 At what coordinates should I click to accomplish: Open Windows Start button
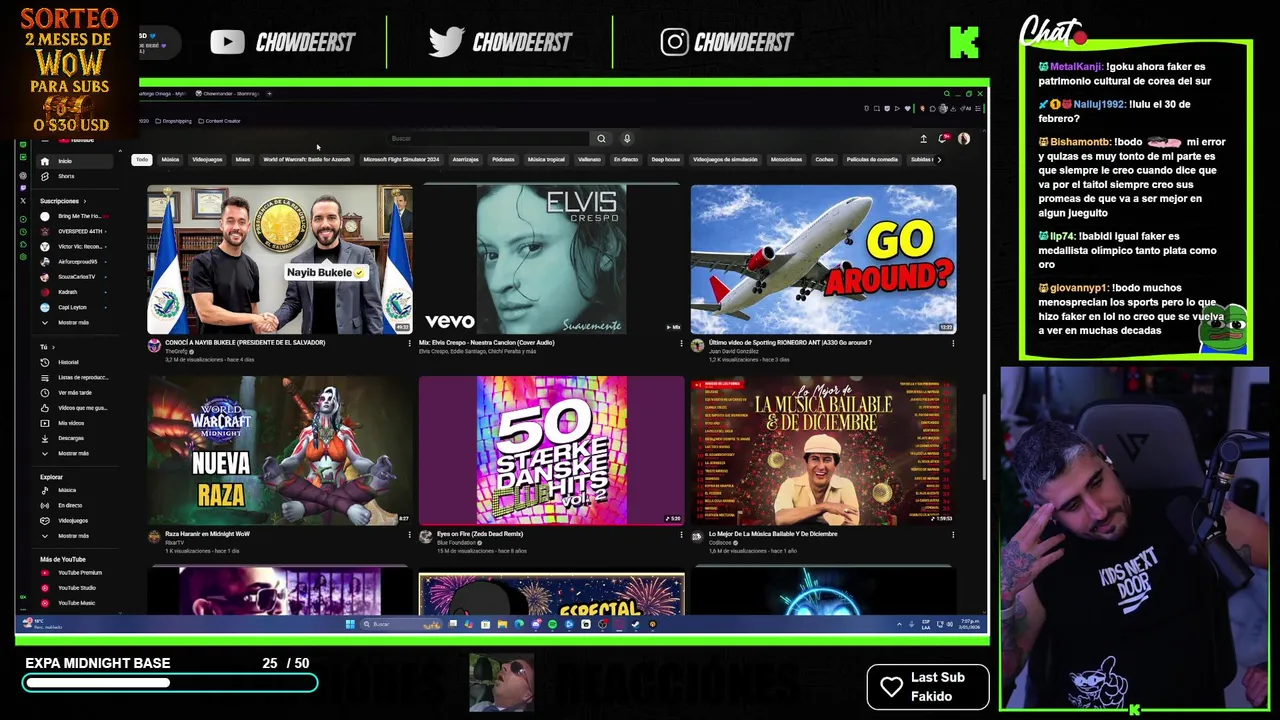(x=350, y=624)
